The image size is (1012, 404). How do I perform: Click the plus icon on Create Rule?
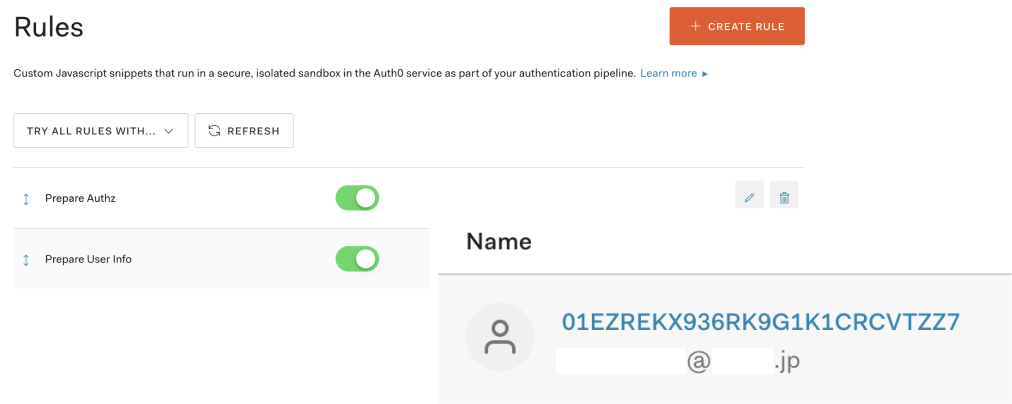click(695, 26)
